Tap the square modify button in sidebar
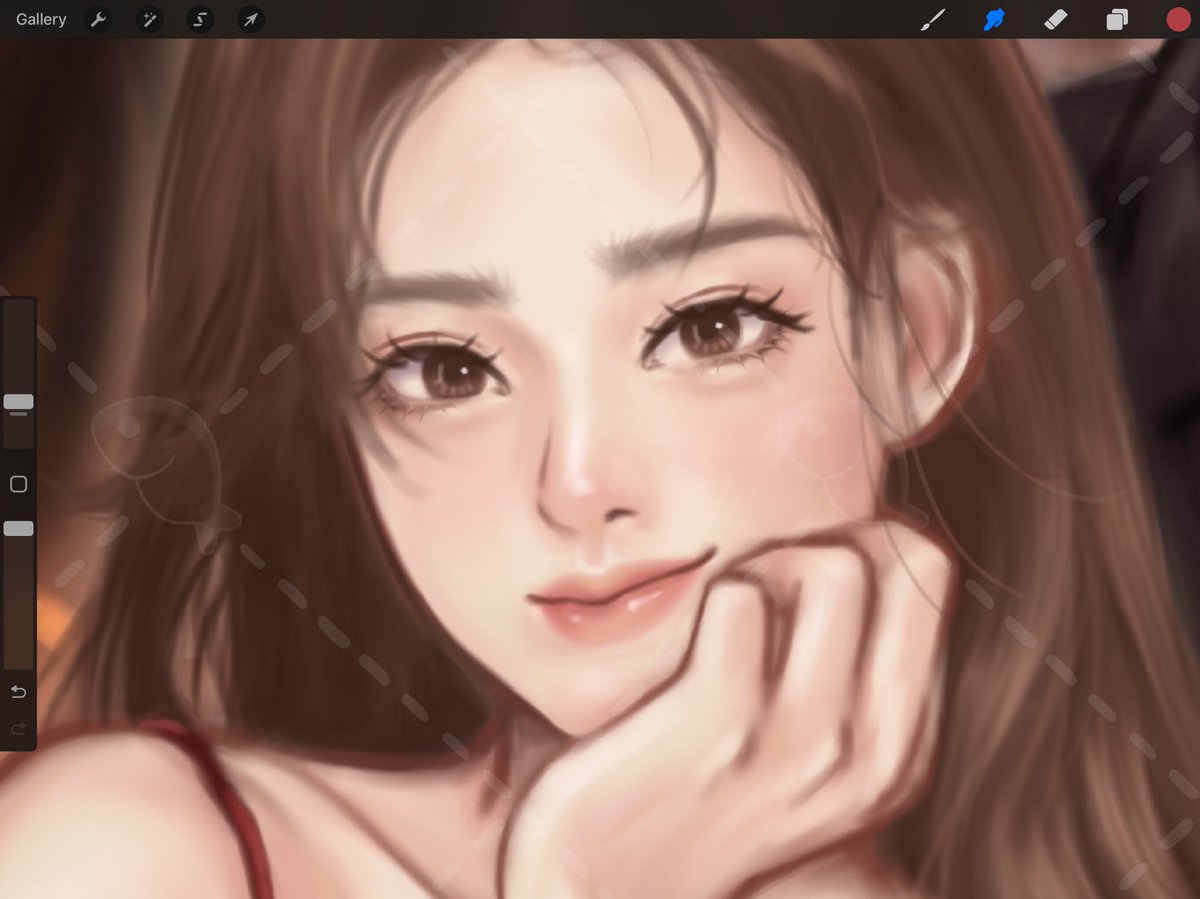Viewport: 1200px width, 899px height. [18, 484]
